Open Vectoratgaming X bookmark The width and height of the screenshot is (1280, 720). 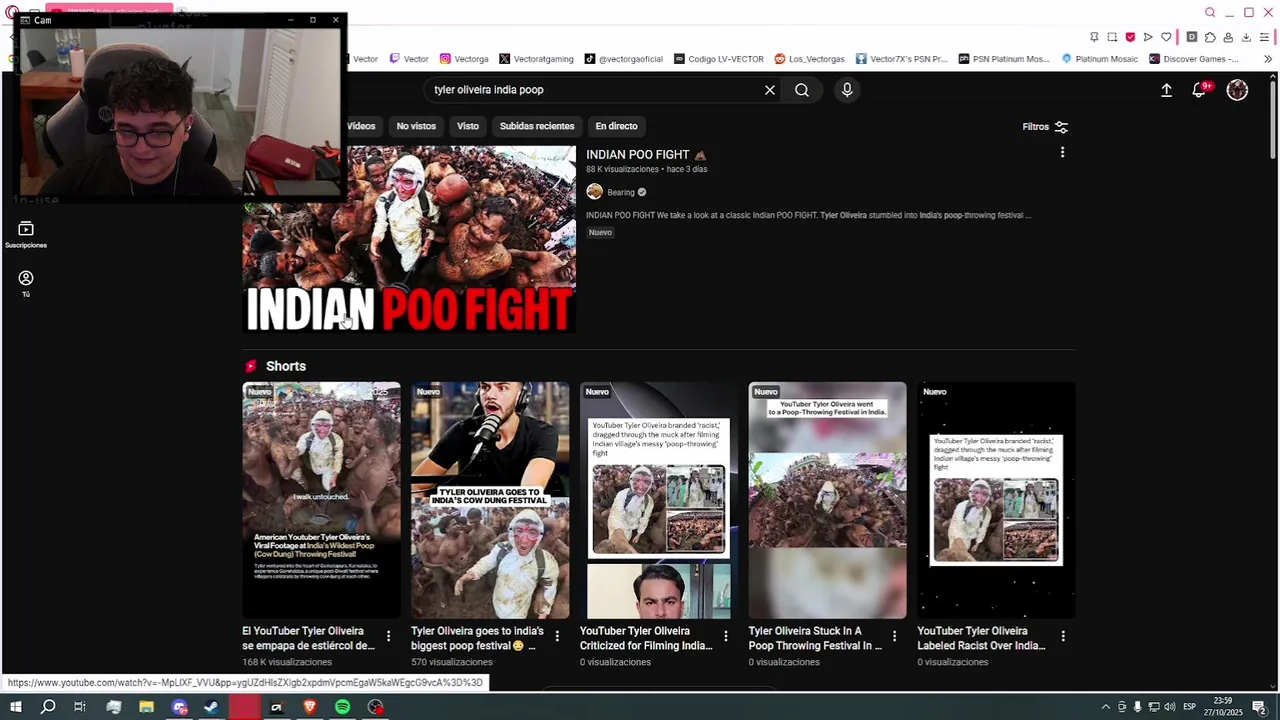536,59
